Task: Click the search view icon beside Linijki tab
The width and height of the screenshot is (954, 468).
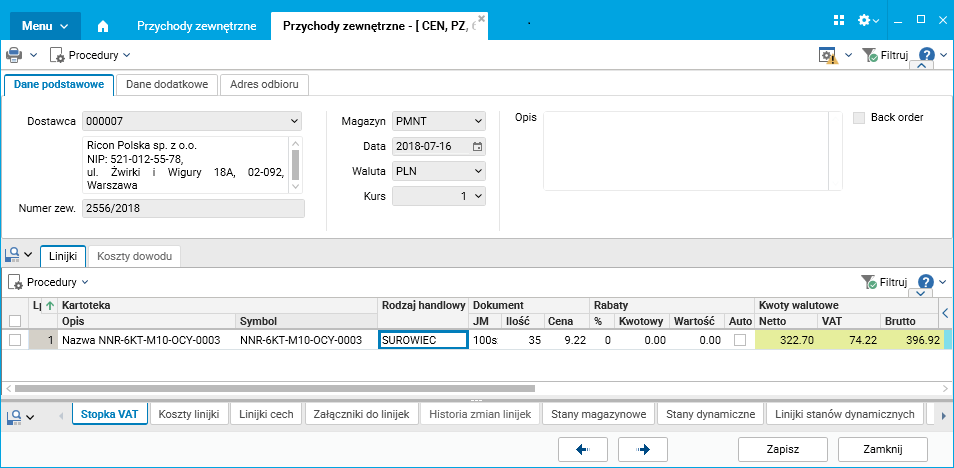Action: (x=13, y=254)
